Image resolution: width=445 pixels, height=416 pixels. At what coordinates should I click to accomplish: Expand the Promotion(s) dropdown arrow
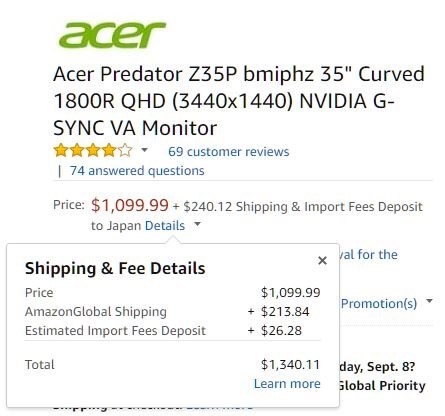tap(429, 301)
